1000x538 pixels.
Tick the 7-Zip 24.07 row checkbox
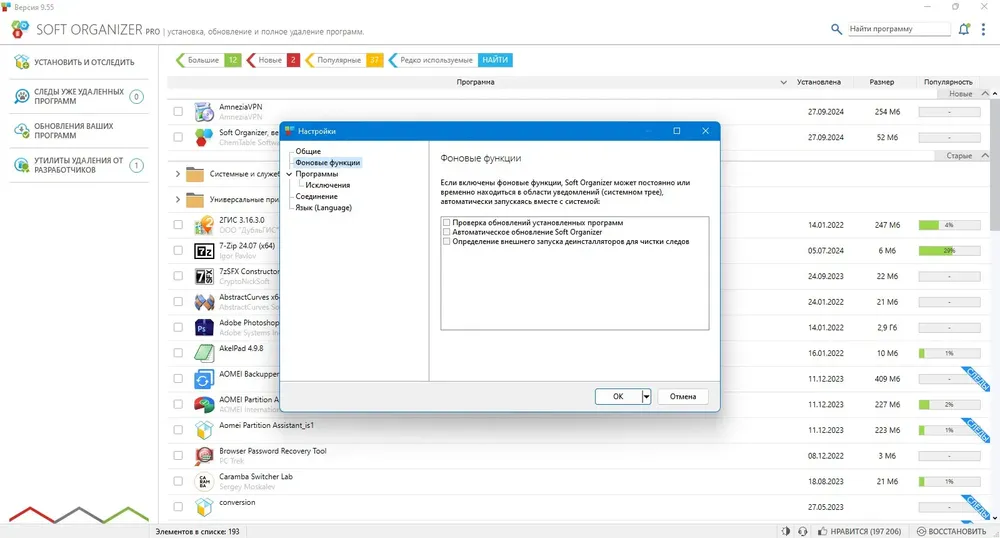178,251
